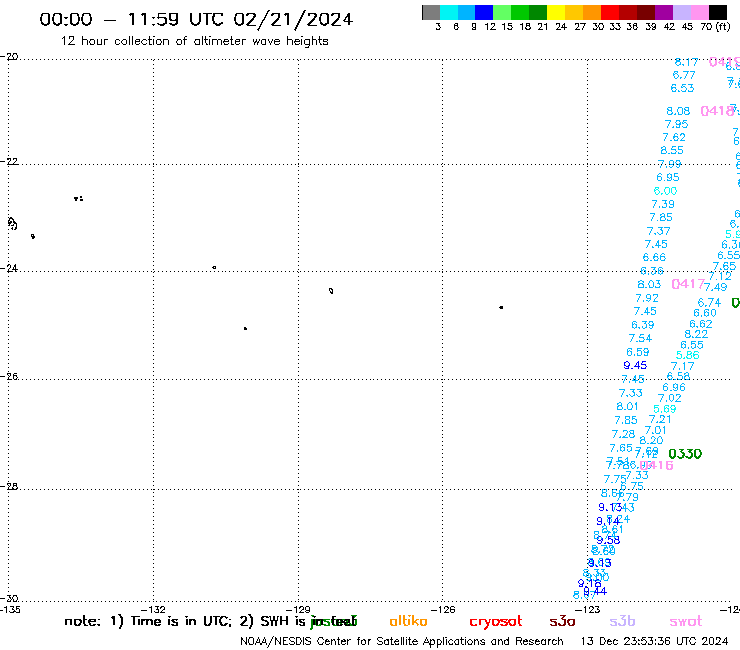Click the '70 (ft)' legend label

[715, 27]
